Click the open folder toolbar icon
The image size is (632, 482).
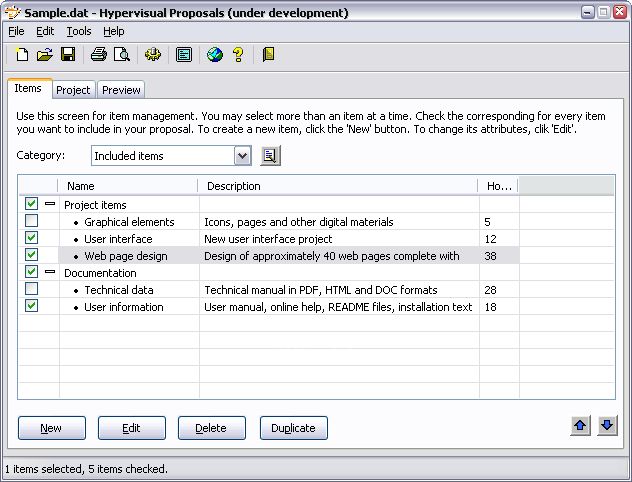pos(45,55)
